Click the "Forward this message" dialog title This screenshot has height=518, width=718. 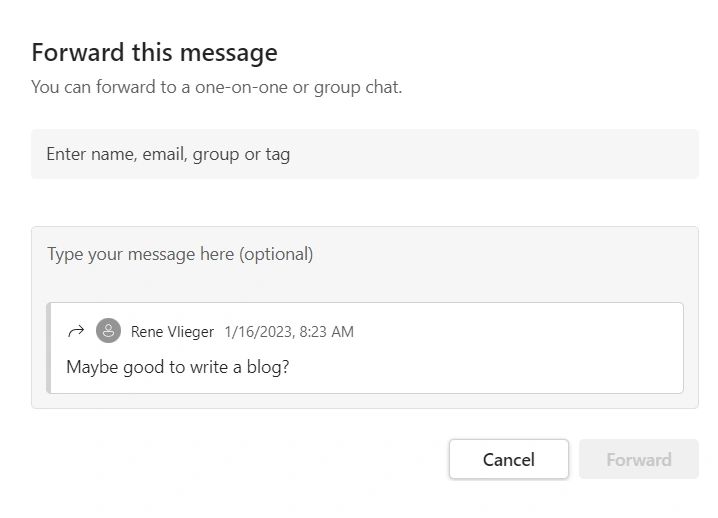coord(154,52)
